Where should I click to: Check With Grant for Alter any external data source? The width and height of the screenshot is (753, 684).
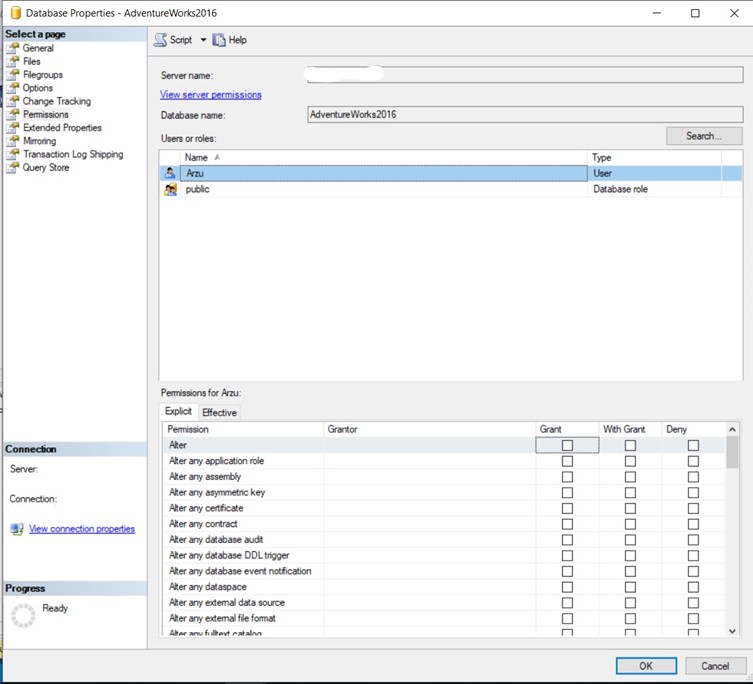point(630,603)
